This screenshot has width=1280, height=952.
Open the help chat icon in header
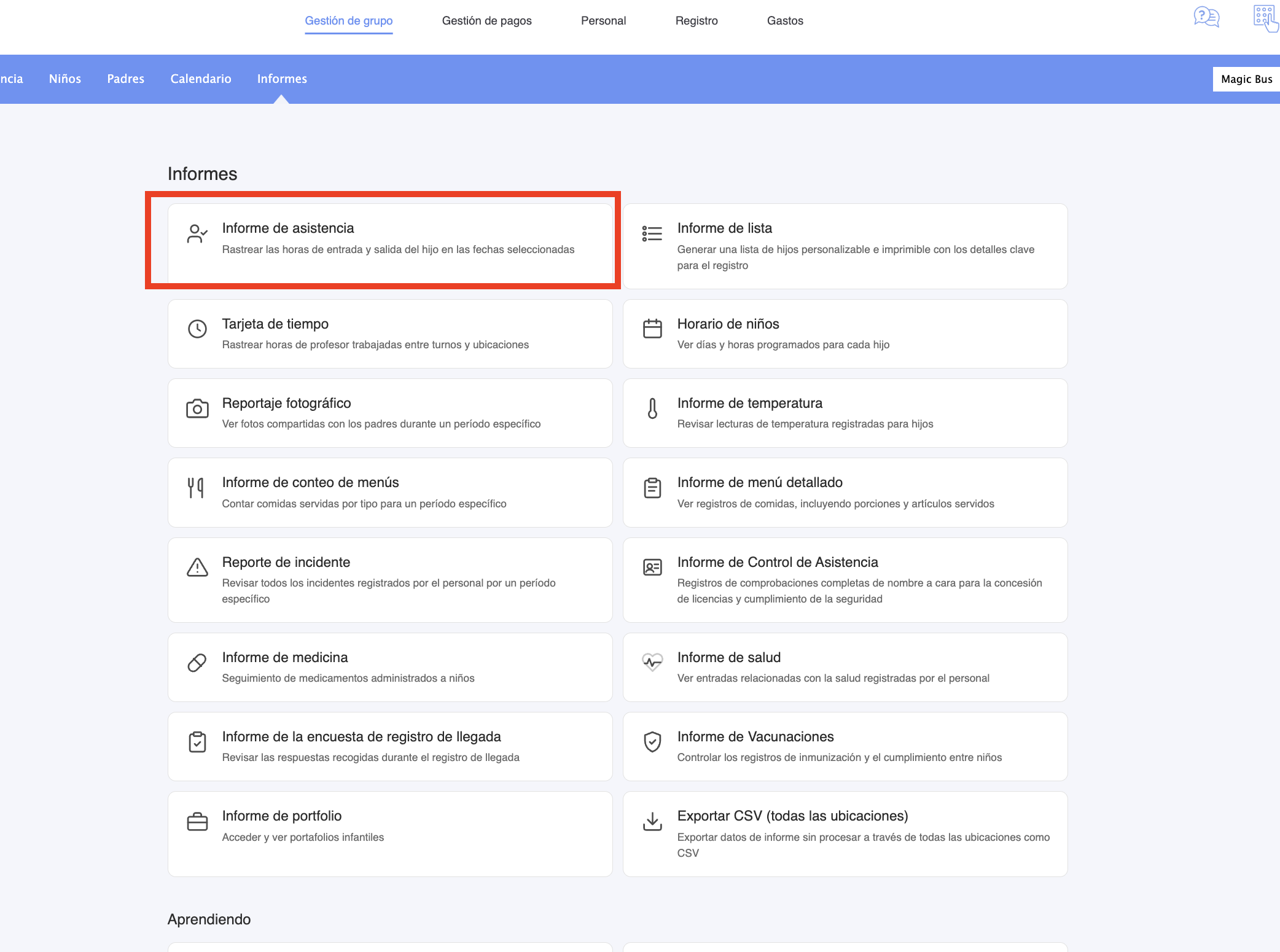click(1206, 17)
